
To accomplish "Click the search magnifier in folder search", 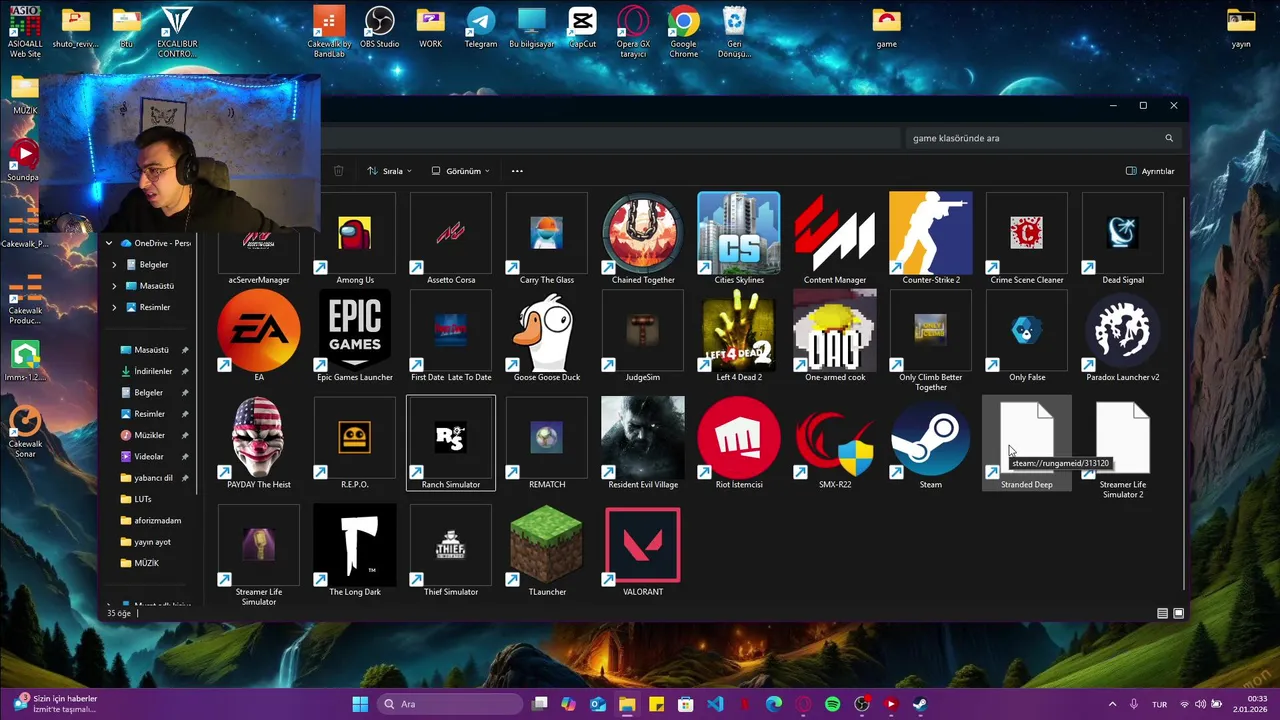I will click(x=1168, y=138).
